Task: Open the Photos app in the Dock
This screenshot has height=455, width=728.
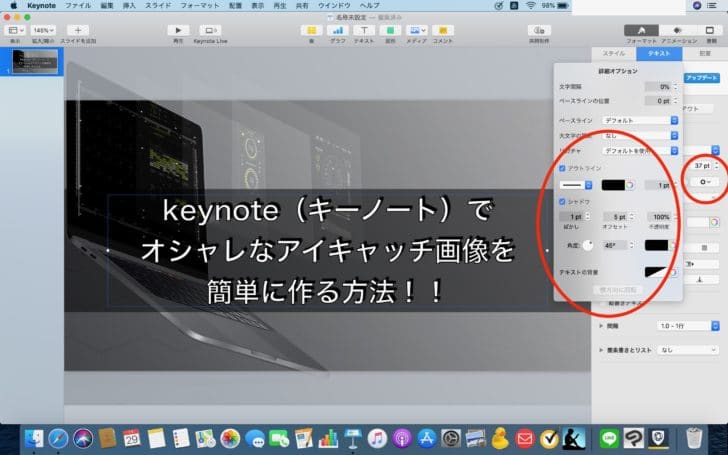Action: (x=230, y=438)
